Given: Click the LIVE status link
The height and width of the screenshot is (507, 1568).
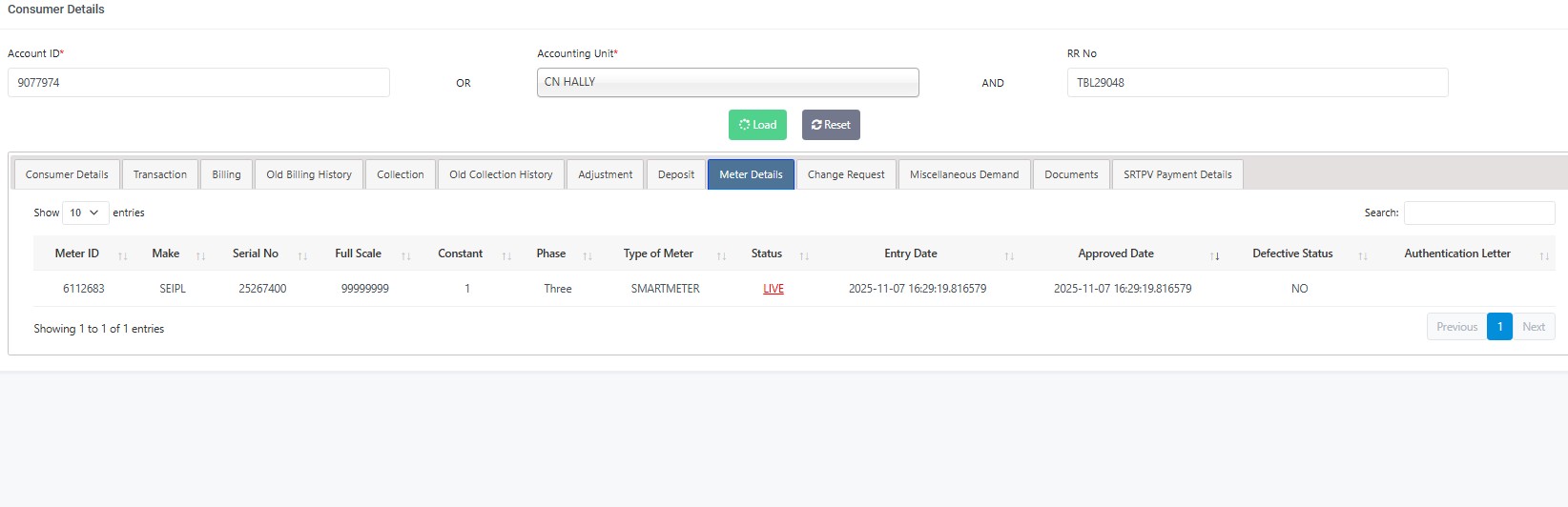Looking at the screenshot, I should tap(774, 289).
